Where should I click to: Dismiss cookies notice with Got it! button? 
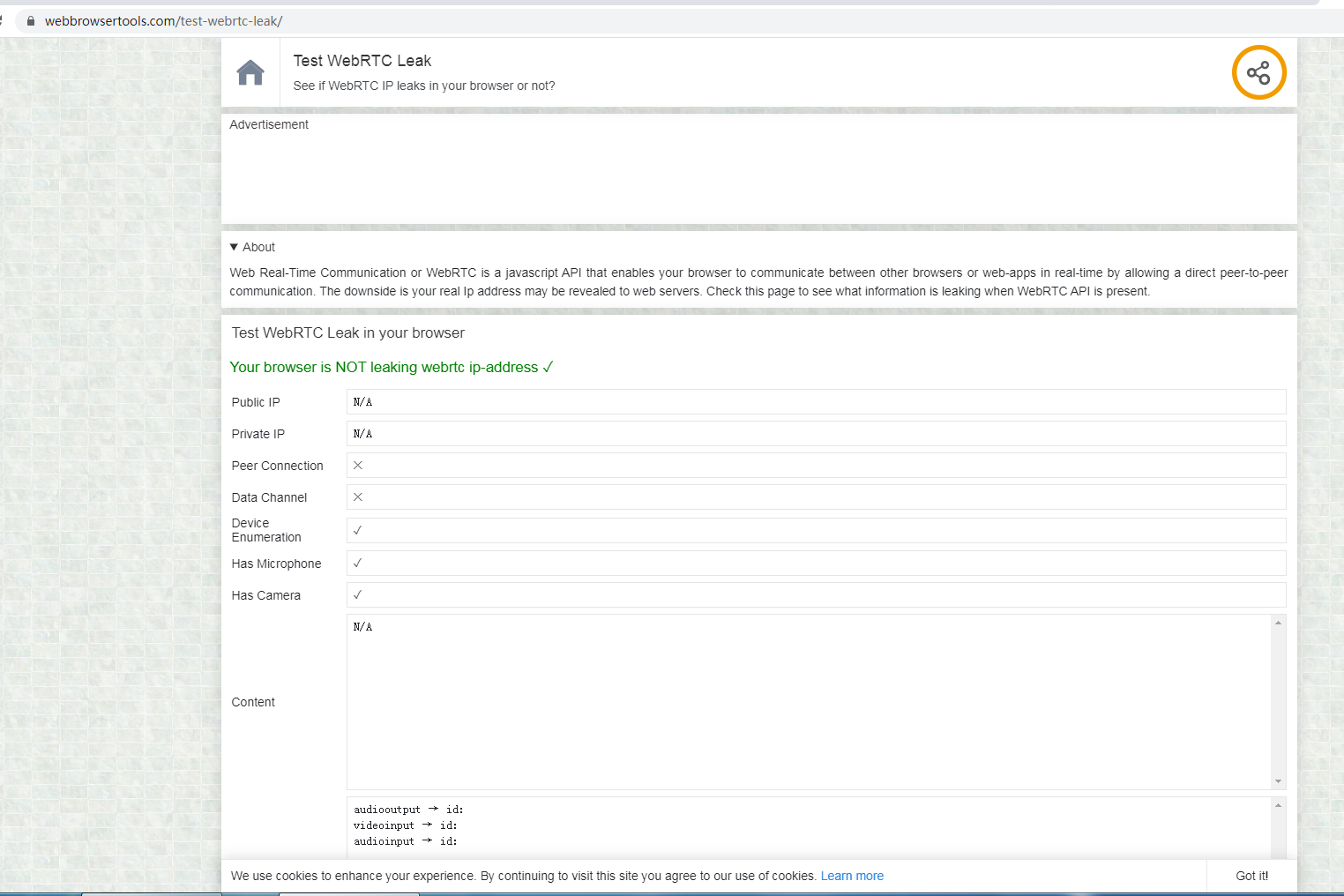1251,876
